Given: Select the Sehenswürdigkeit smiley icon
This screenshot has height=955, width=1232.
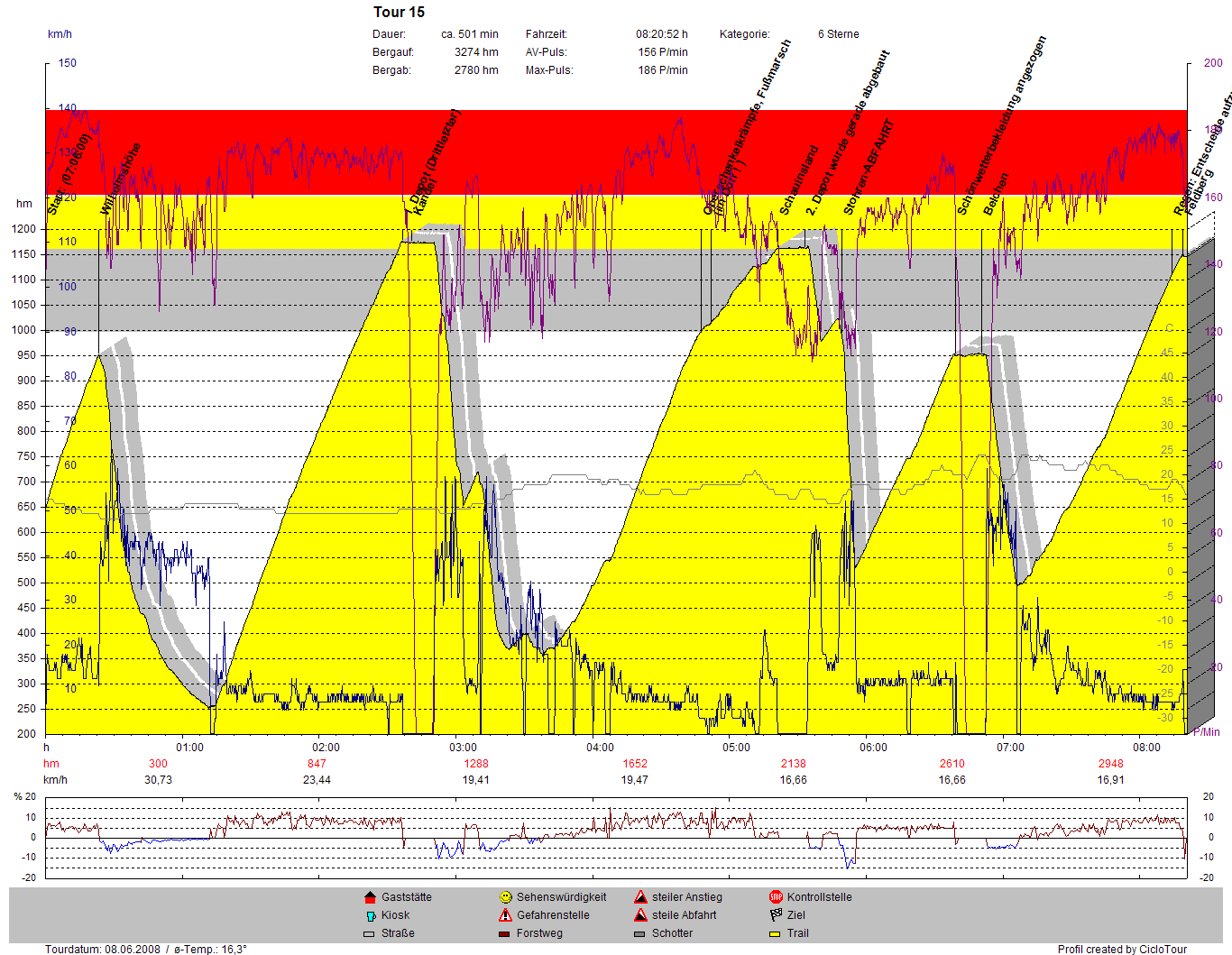Looking at the screenshot, I should (505, 897).
